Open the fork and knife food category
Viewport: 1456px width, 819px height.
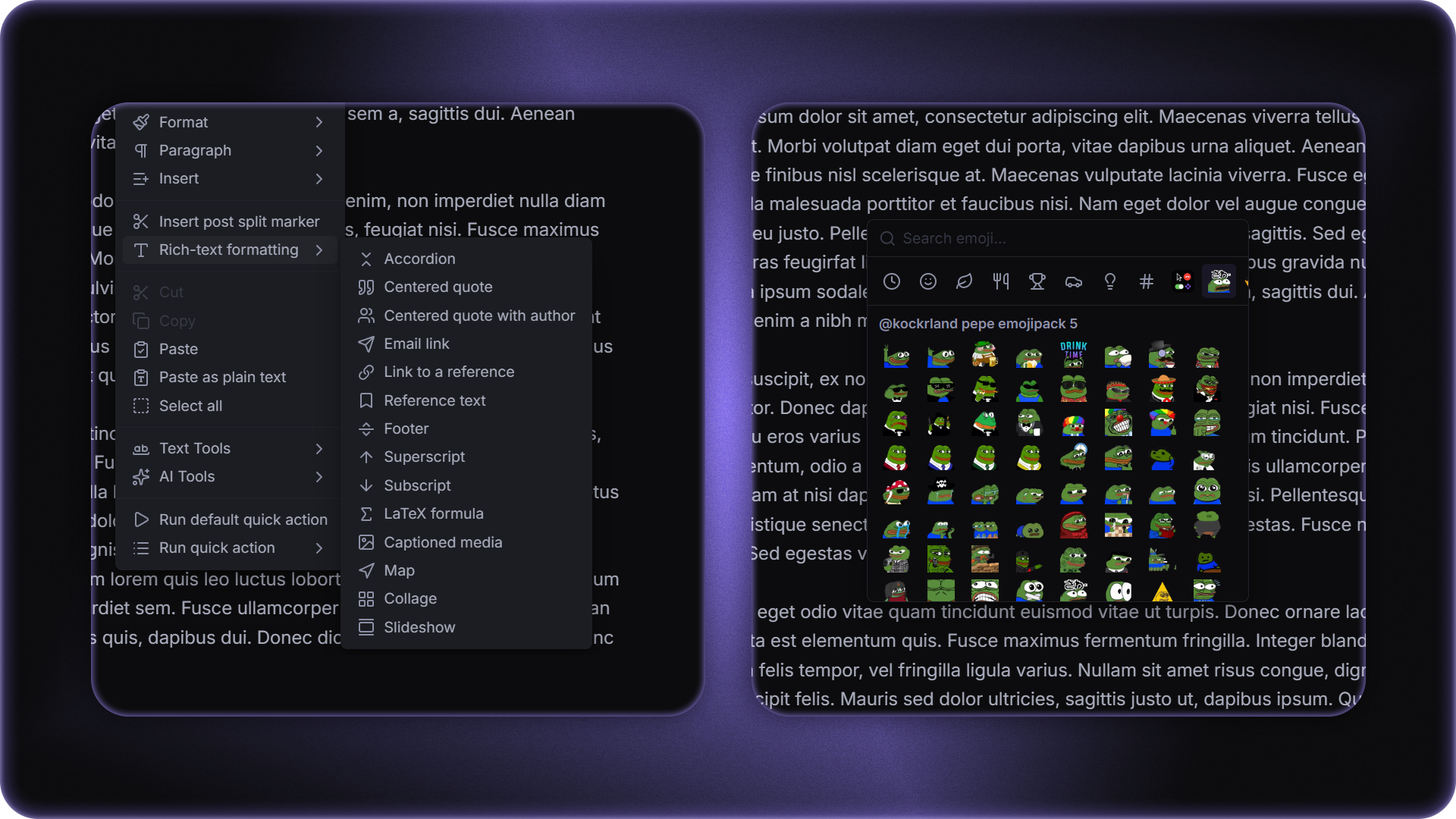click(x=1001, y=281)
